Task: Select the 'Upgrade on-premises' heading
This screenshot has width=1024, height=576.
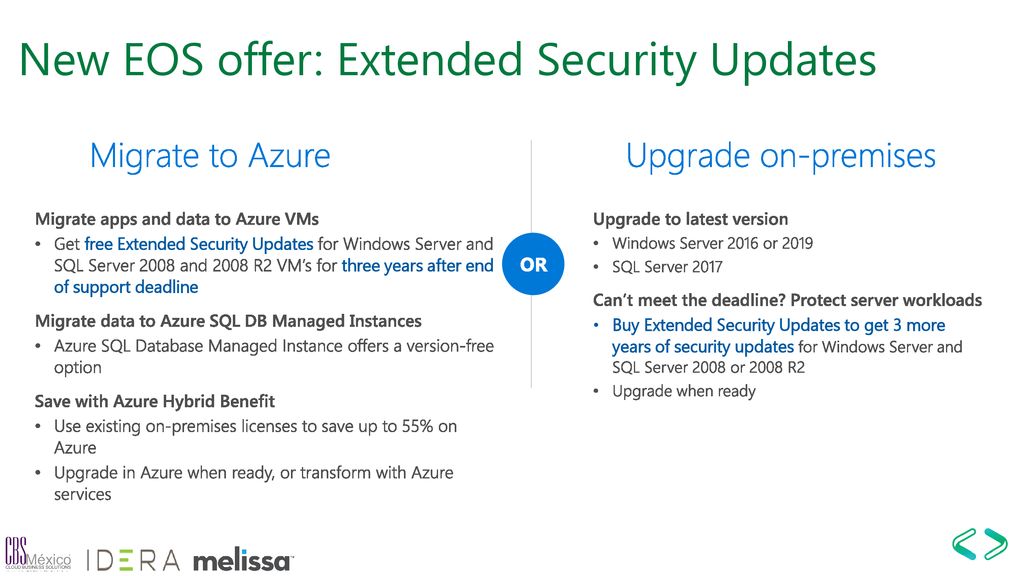Action: (x=780, y=157)
